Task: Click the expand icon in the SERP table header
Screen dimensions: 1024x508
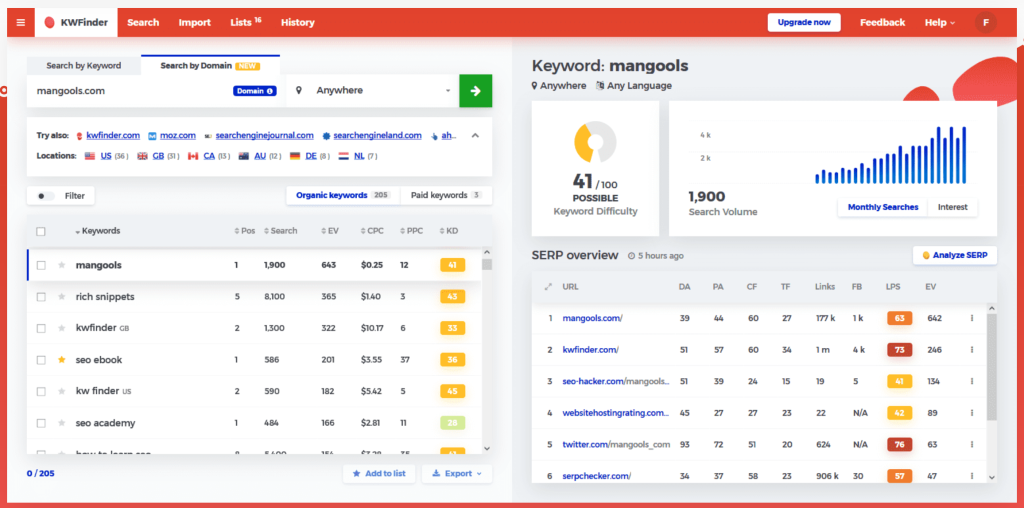Action: point(547,286)
